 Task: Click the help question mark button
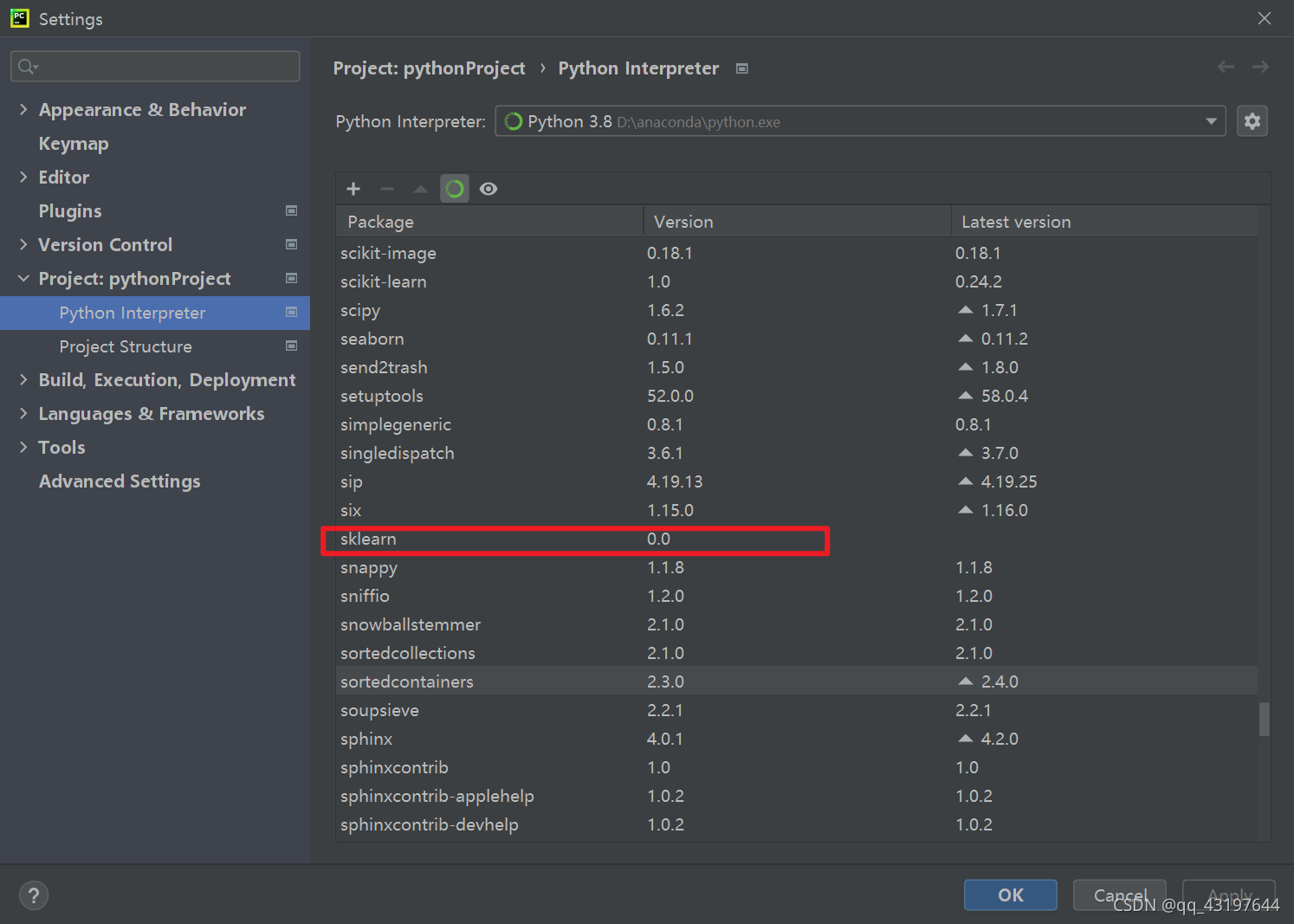click(x=34, y=895)
